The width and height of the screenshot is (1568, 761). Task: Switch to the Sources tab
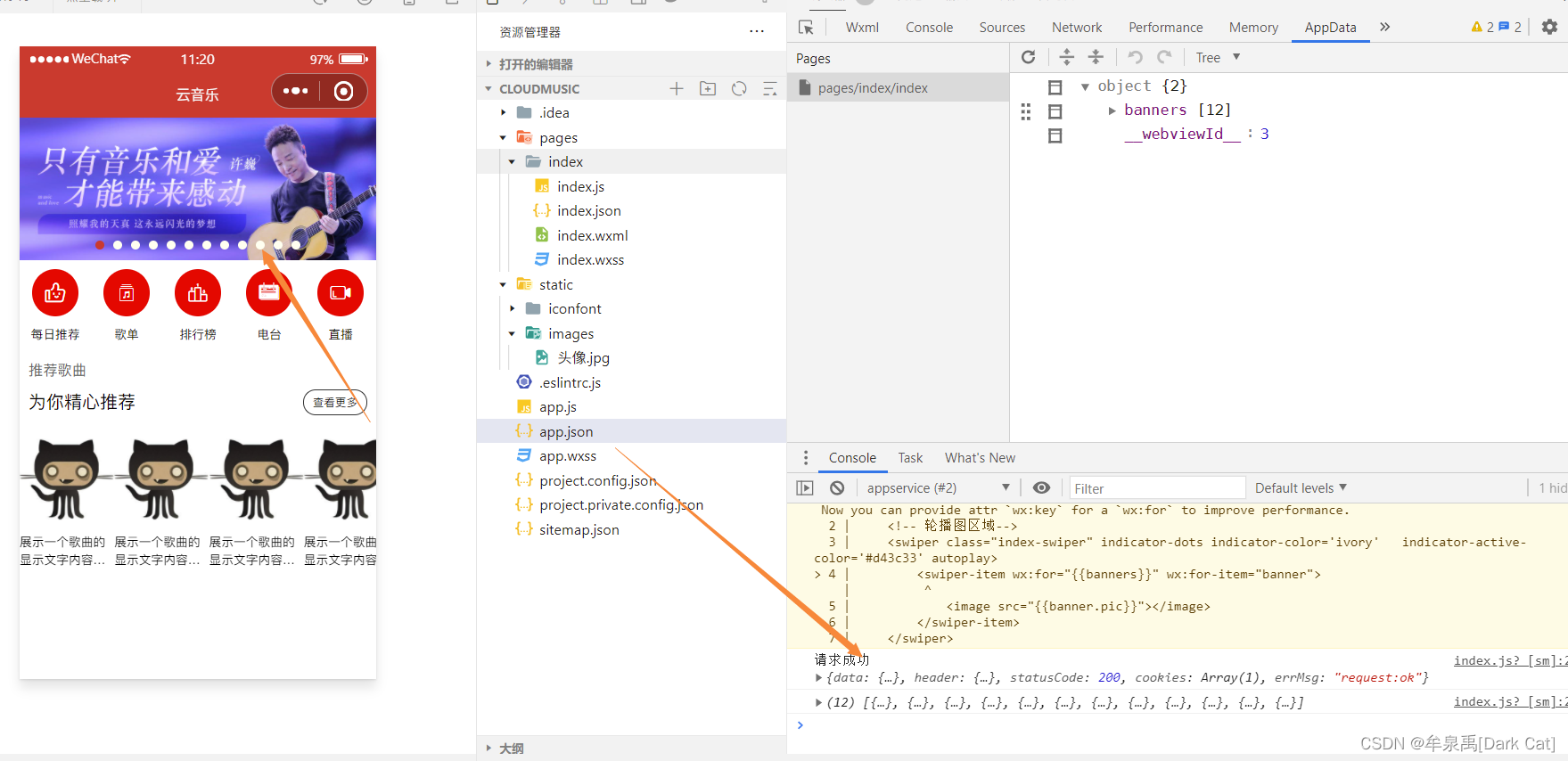1002,28
